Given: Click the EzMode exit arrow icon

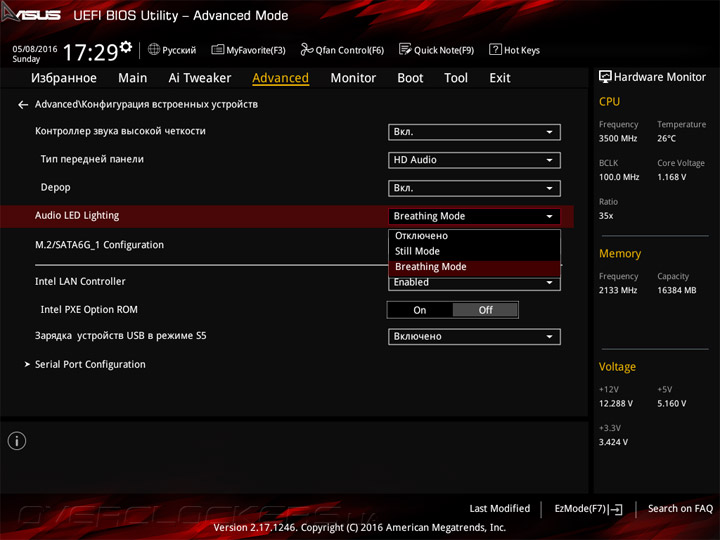Looking at the screenshot, I should click(x=615, y=509).
